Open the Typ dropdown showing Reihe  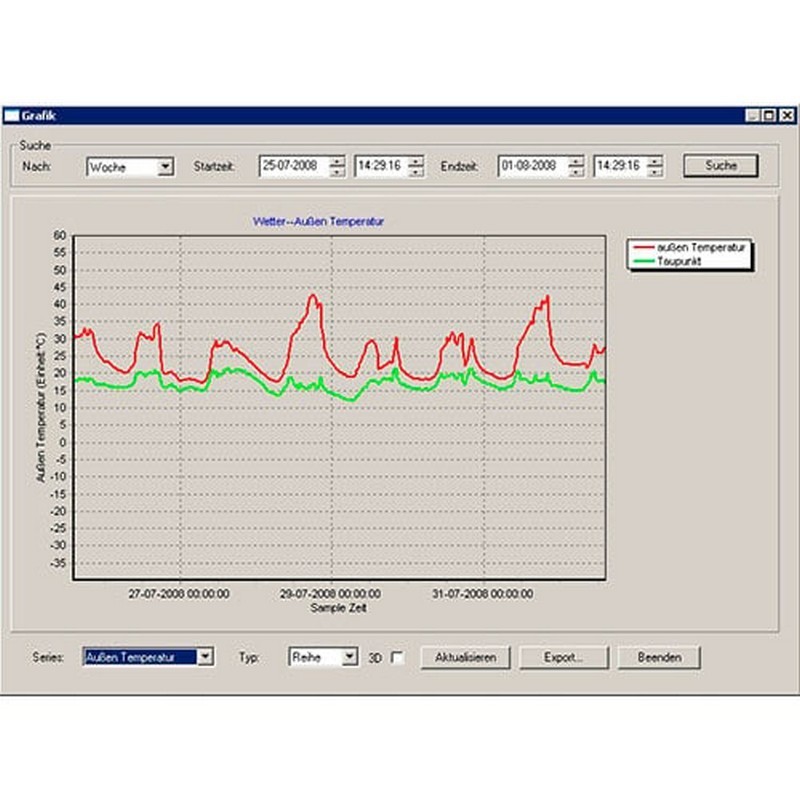[x=349, y=657]
